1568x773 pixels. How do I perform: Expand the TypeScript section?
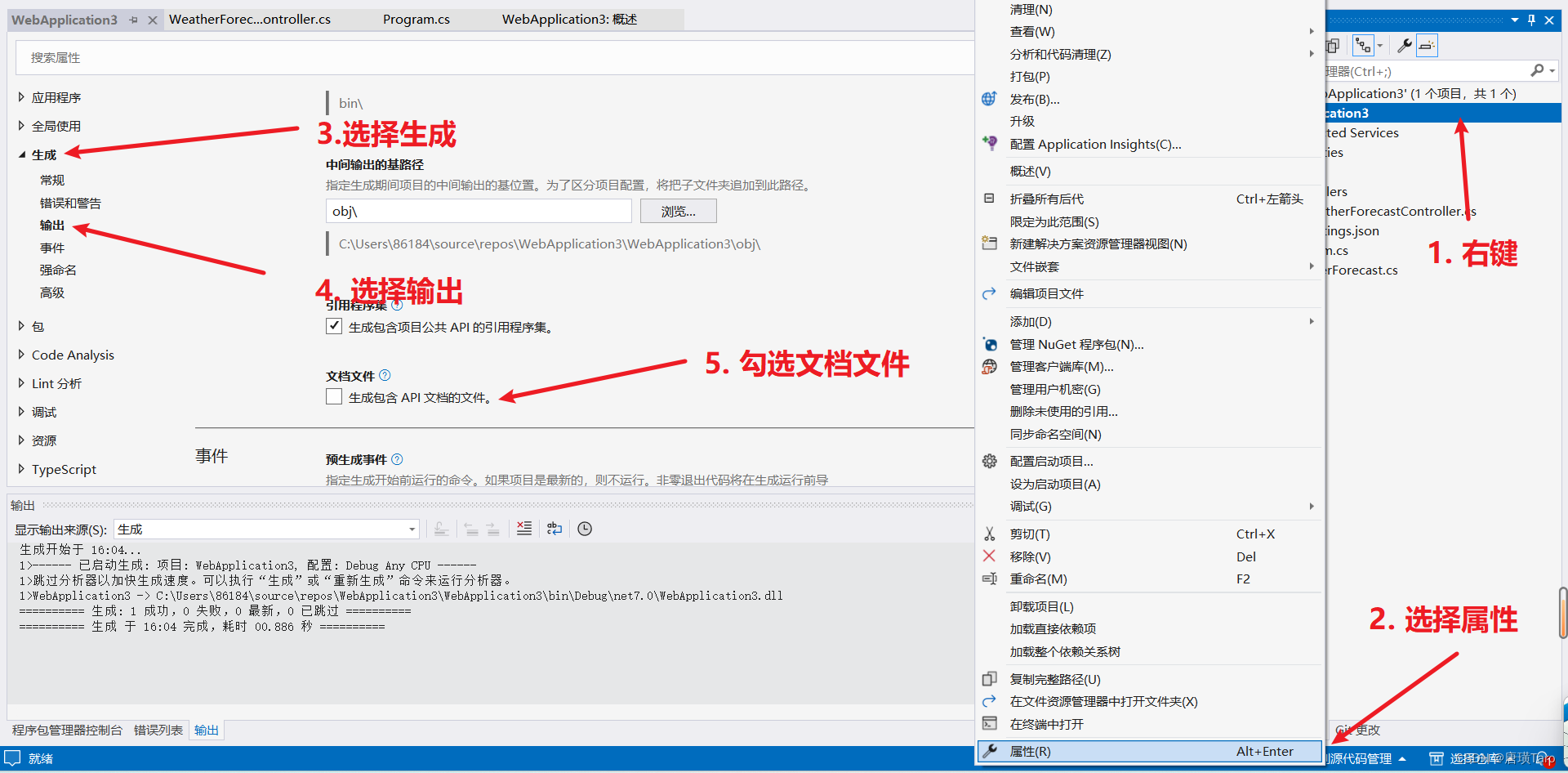21,469
